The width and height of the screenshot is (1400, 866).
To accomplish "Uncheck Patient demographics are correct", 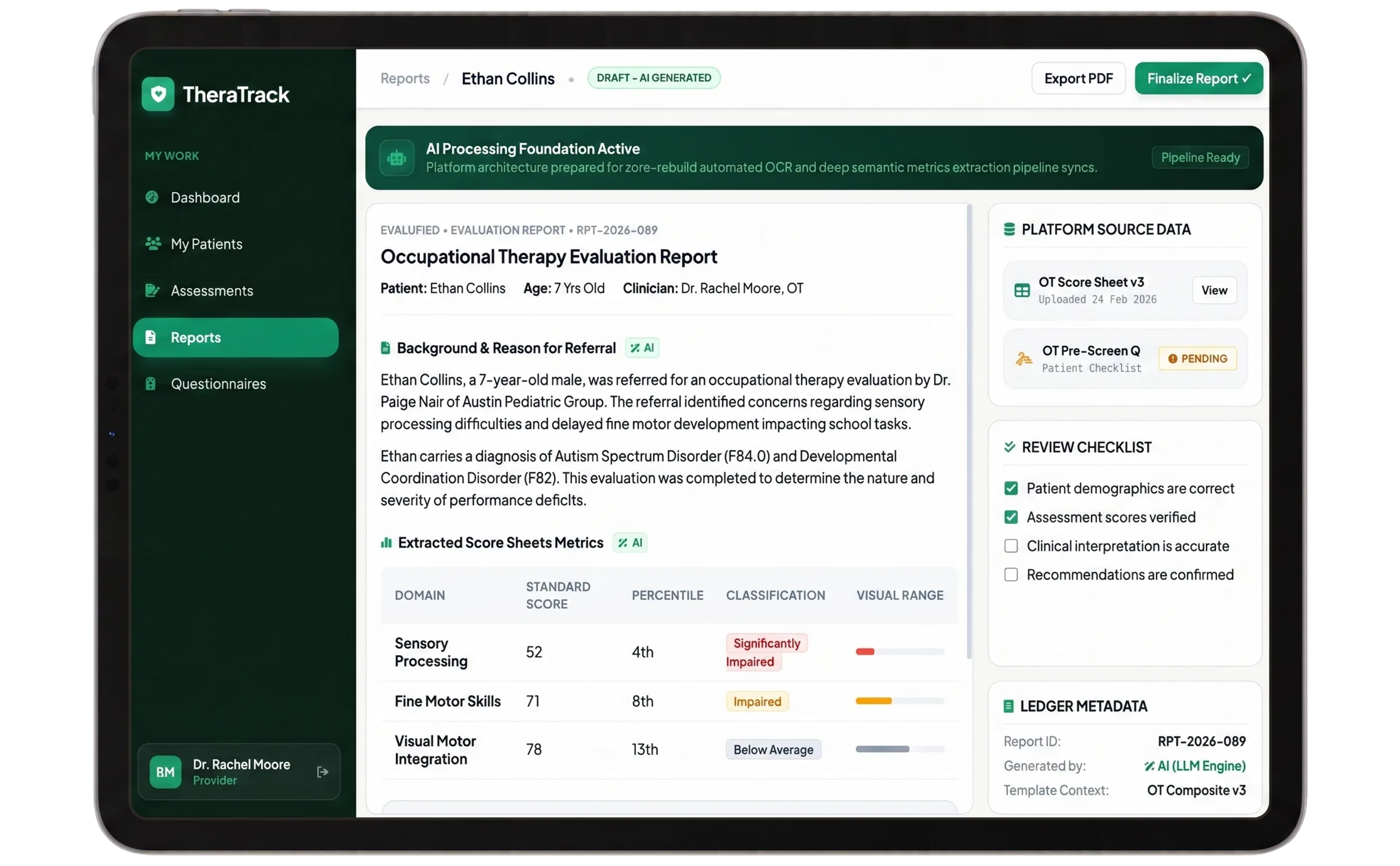I will 1010,488.
